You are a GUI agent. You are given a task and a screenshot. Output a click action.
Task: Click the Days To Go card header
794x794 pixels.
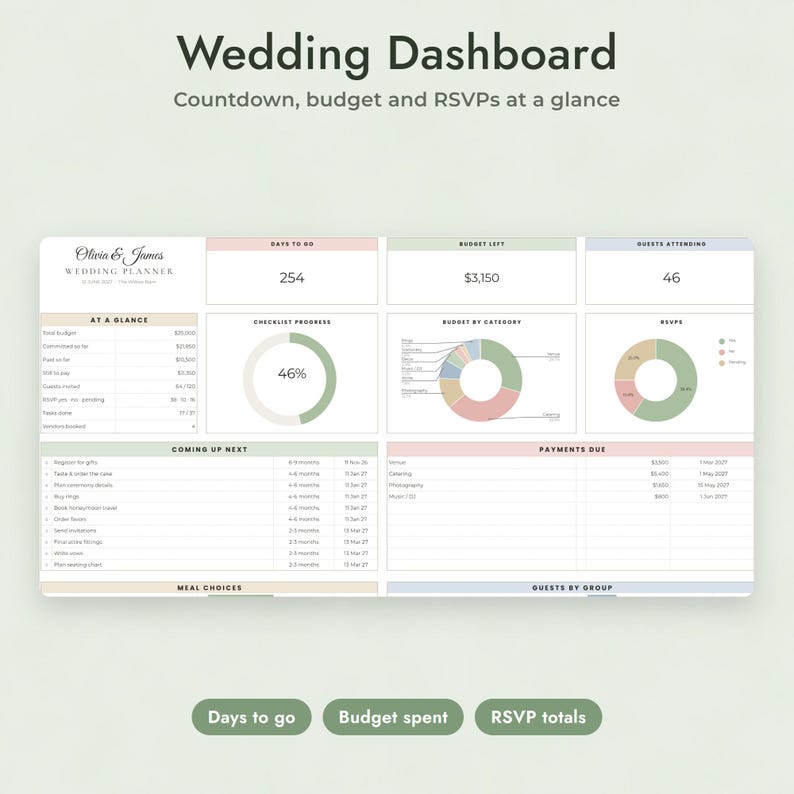pos(292,244)
